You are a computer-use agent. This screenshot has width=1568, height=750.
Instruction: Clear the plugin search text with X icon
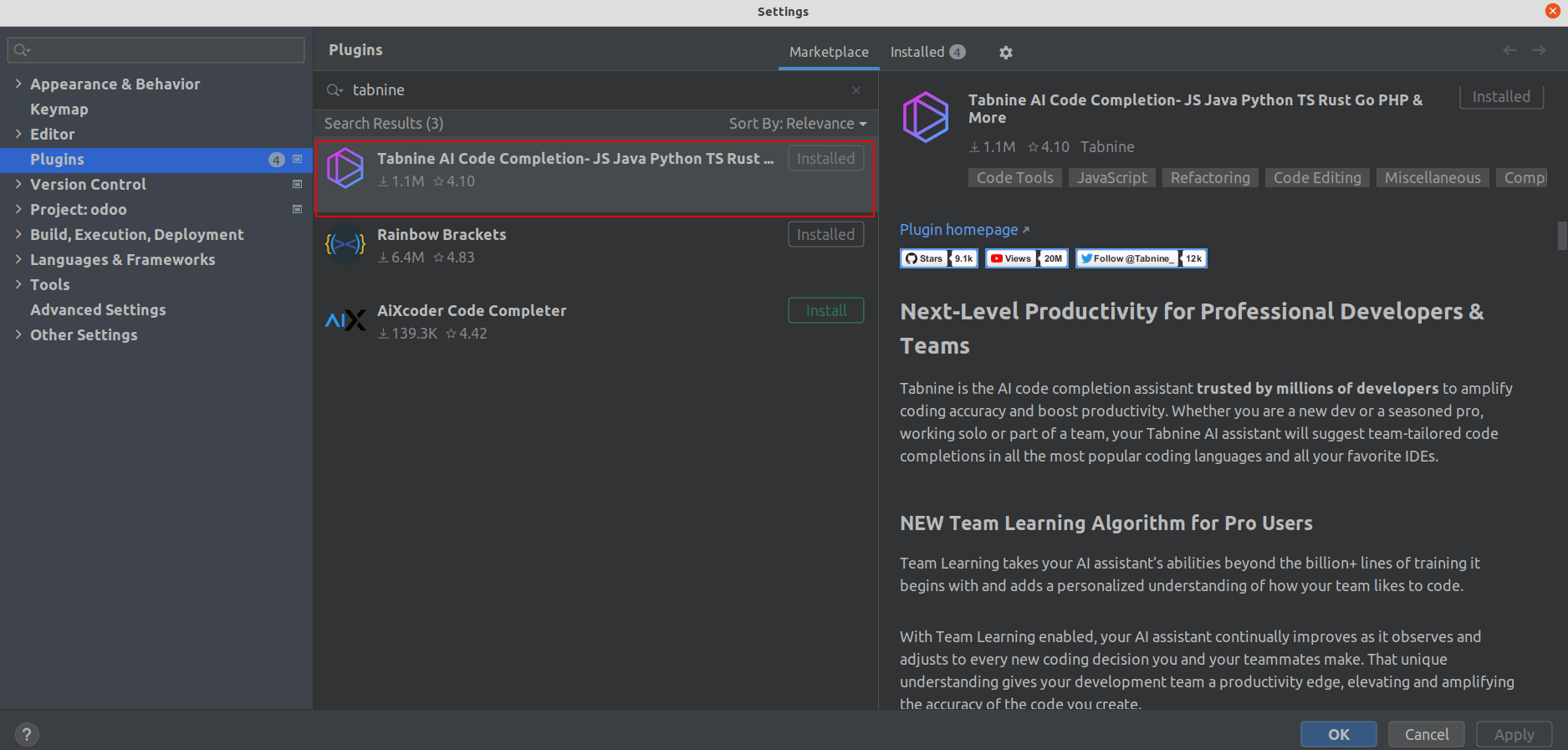(856, 90)
